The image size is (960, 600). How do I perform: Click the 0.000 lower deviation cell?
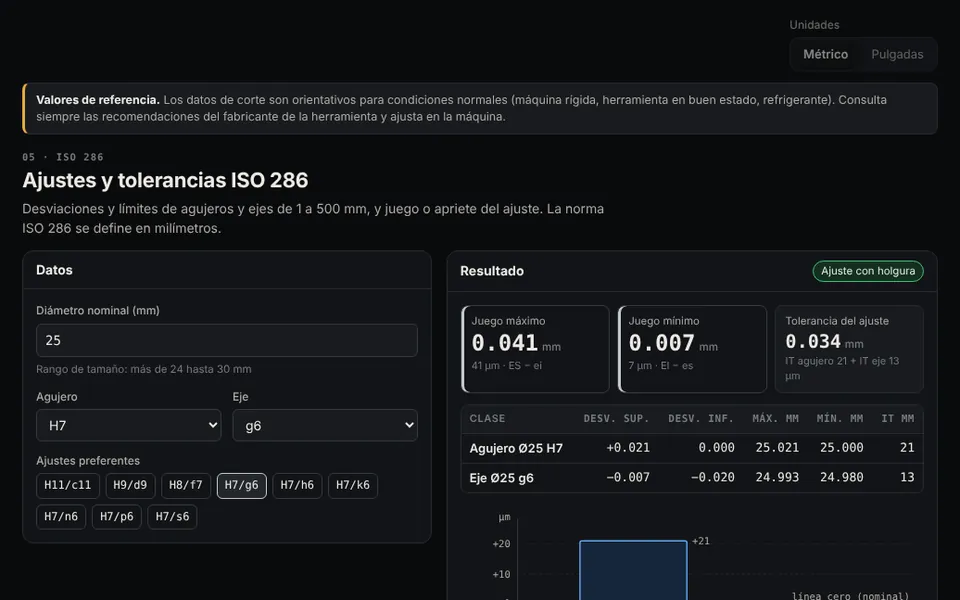(716, 448)
